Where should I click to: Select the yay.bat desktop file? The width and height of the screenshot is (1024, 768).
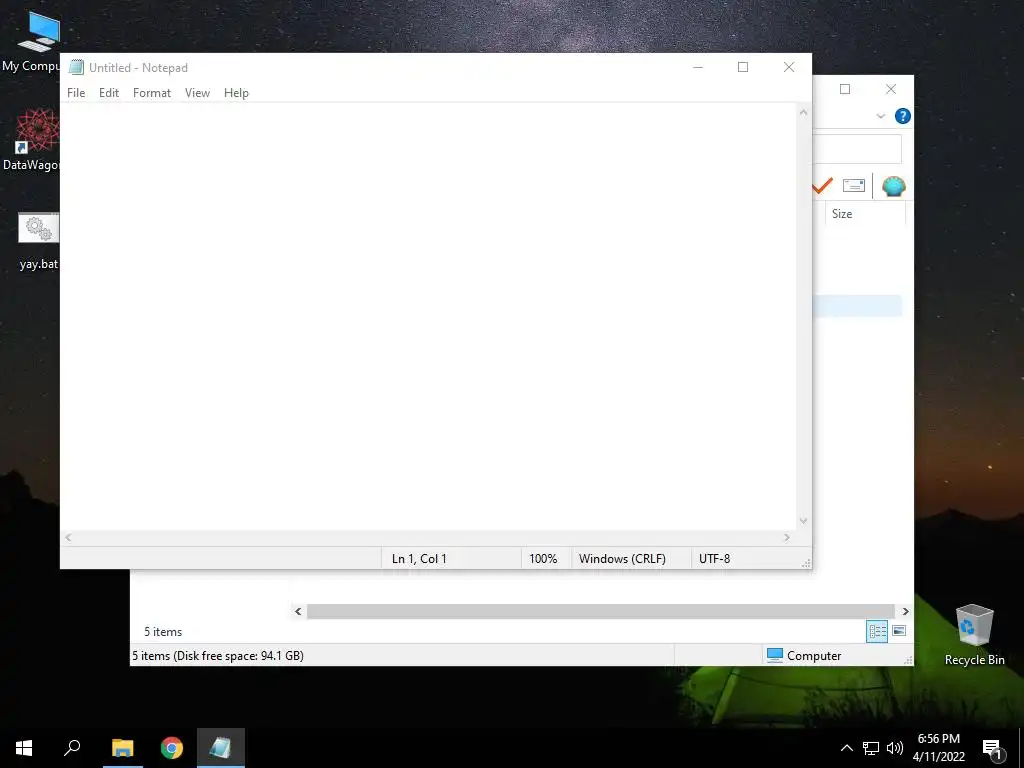(x=39, y=240)
